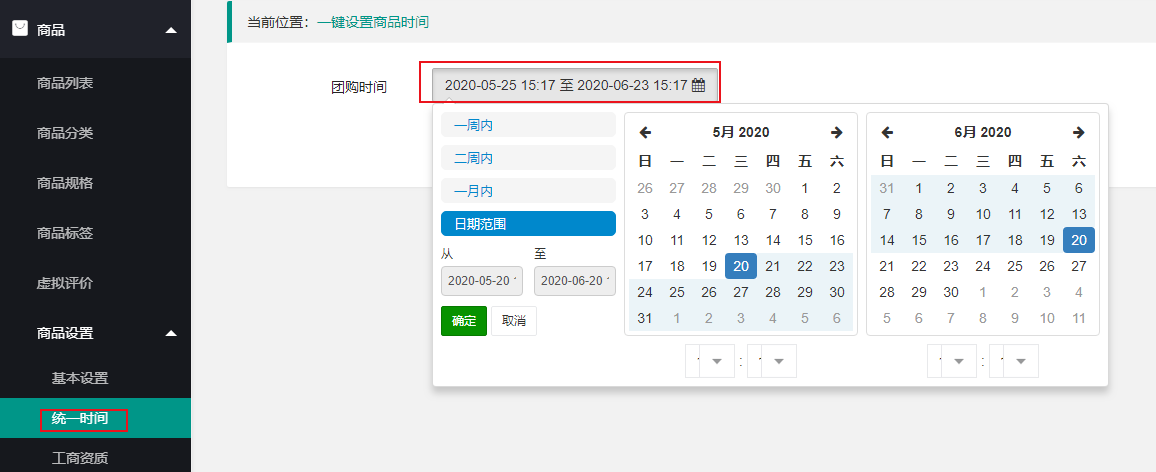Select highlighted day 20 in May calendar
The width and height of the screenshot is (1156, 472).
pos(741,266)
